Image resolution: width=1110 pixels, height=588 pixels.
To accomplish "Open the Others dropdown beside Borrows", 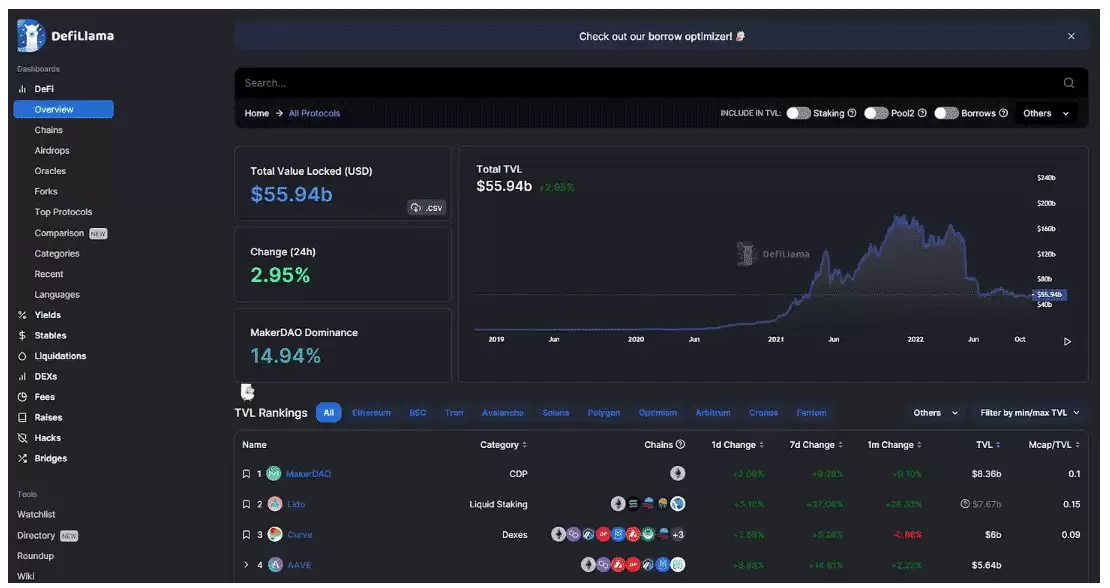I will click(1046, 113).
